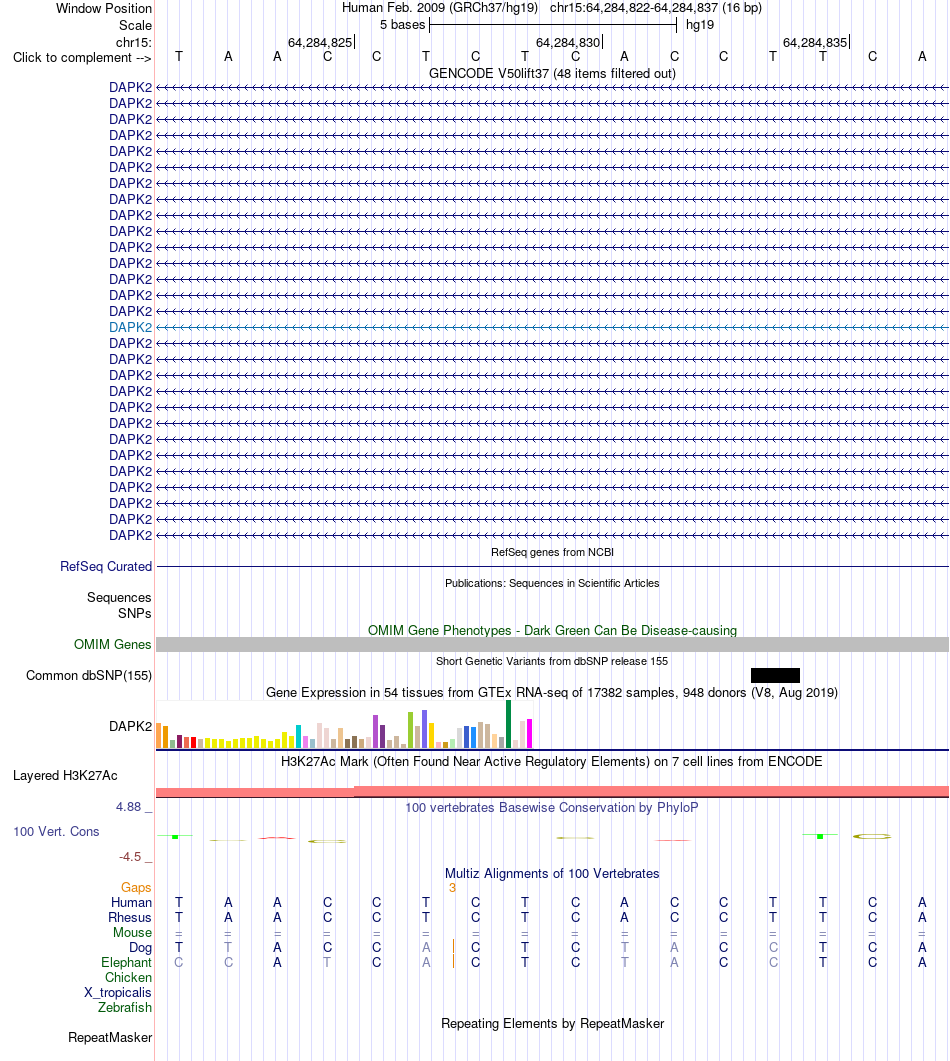Click the 100 Vert. Cons track label
This screenshot has height=1061, width=950.
click(56, 832)
